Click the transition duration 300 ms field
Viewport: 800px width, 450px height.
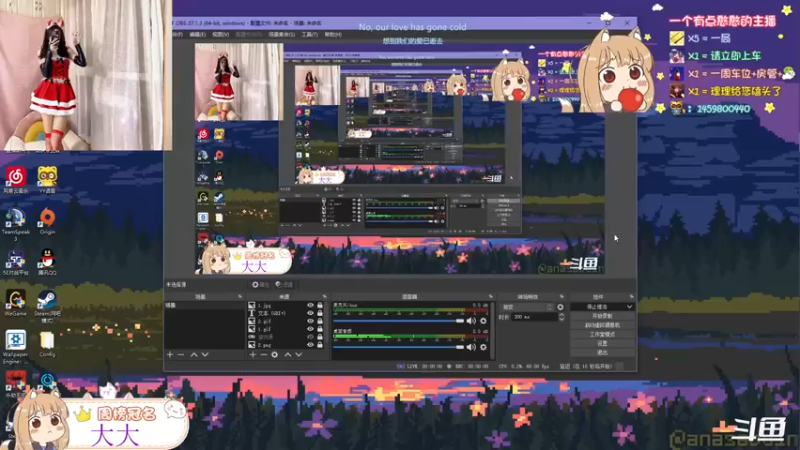[x=534, y=317]
